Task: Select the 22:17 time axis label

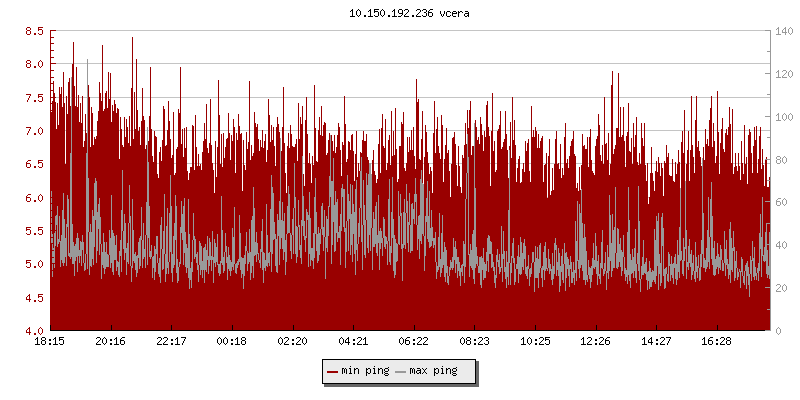Action: 171,342
